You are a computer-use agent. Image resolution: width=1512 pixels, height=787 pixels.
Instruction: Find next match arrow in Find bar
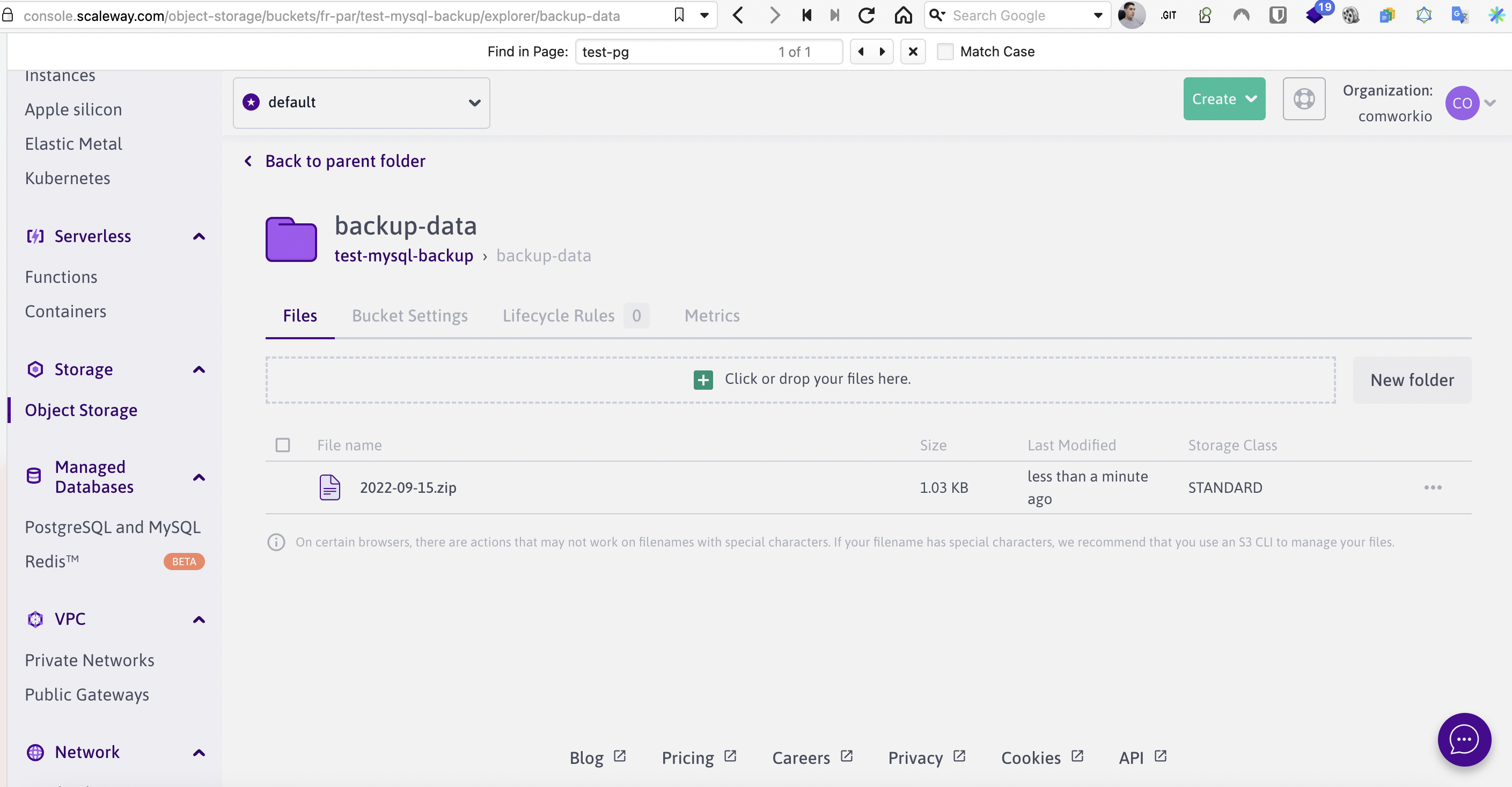(x=882, y=52)
